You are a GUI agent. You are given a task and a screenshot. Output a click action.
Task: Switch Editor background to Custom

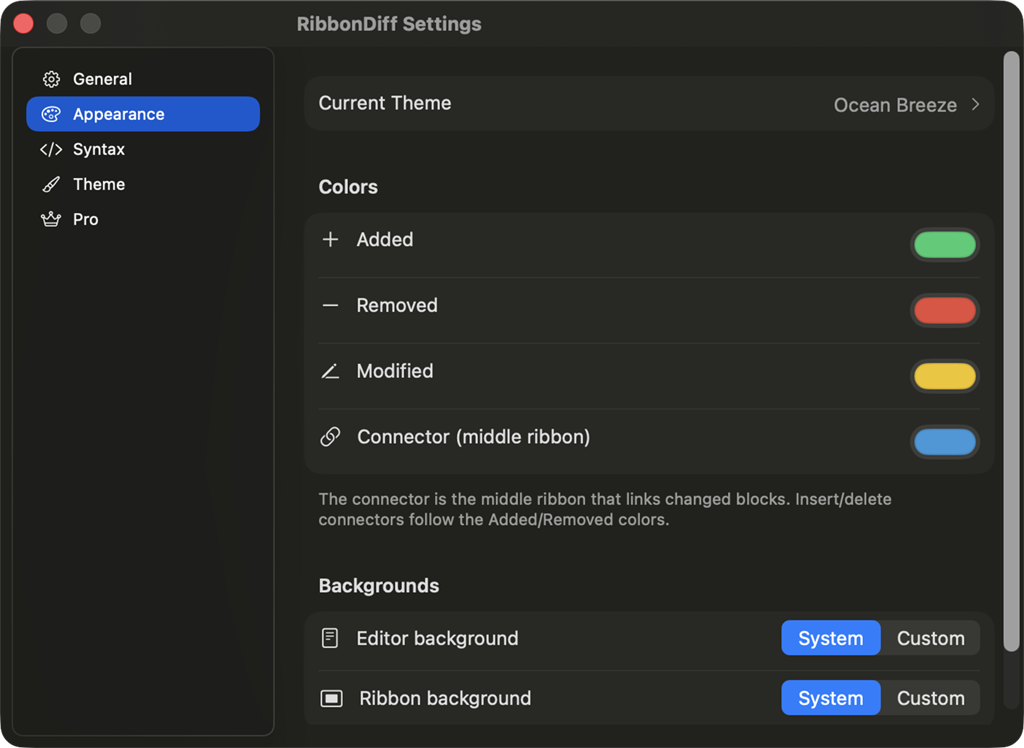point(930,638)
